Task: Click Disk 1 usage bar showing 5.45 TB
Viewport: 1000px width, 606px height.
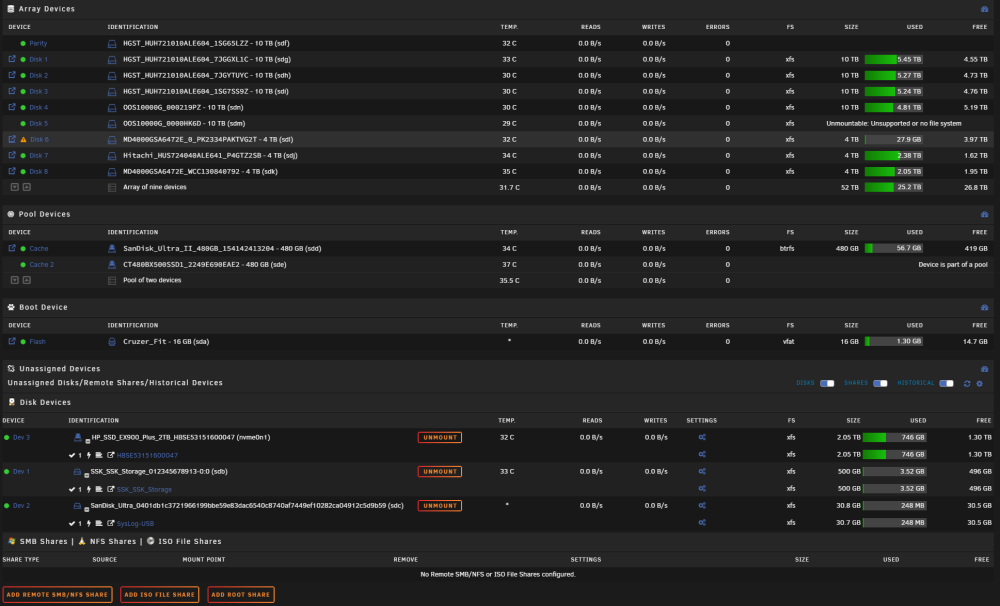Action: 894,59
